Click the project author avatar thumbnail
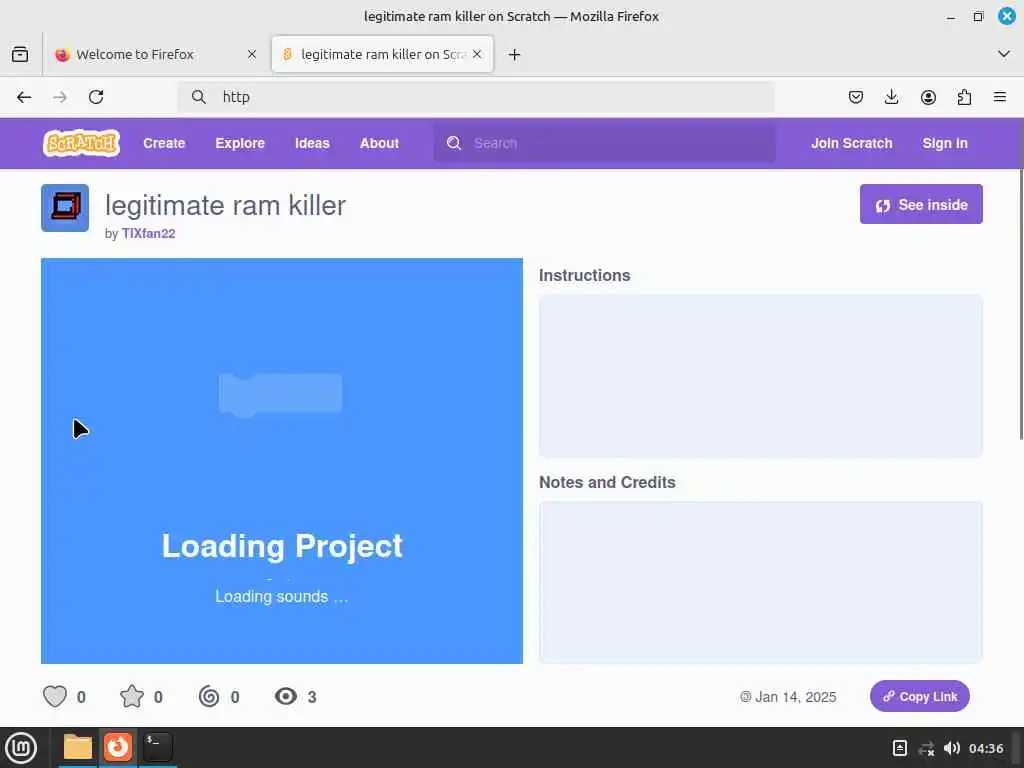 coord(65,208)
